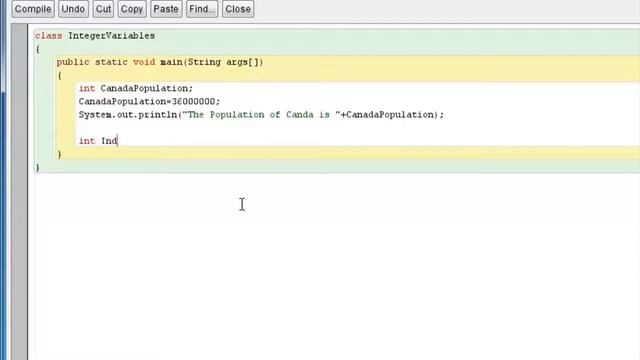This screenshot has width=640, height=360.
Task: Click the System.out.println statement line
Action: [x=261, y=115]
